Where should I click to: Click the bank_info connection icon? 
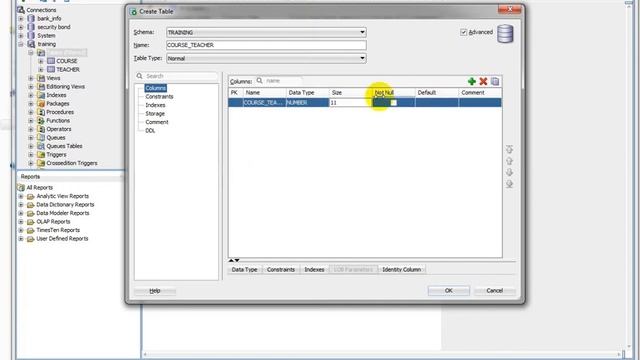tap(31, 18)
